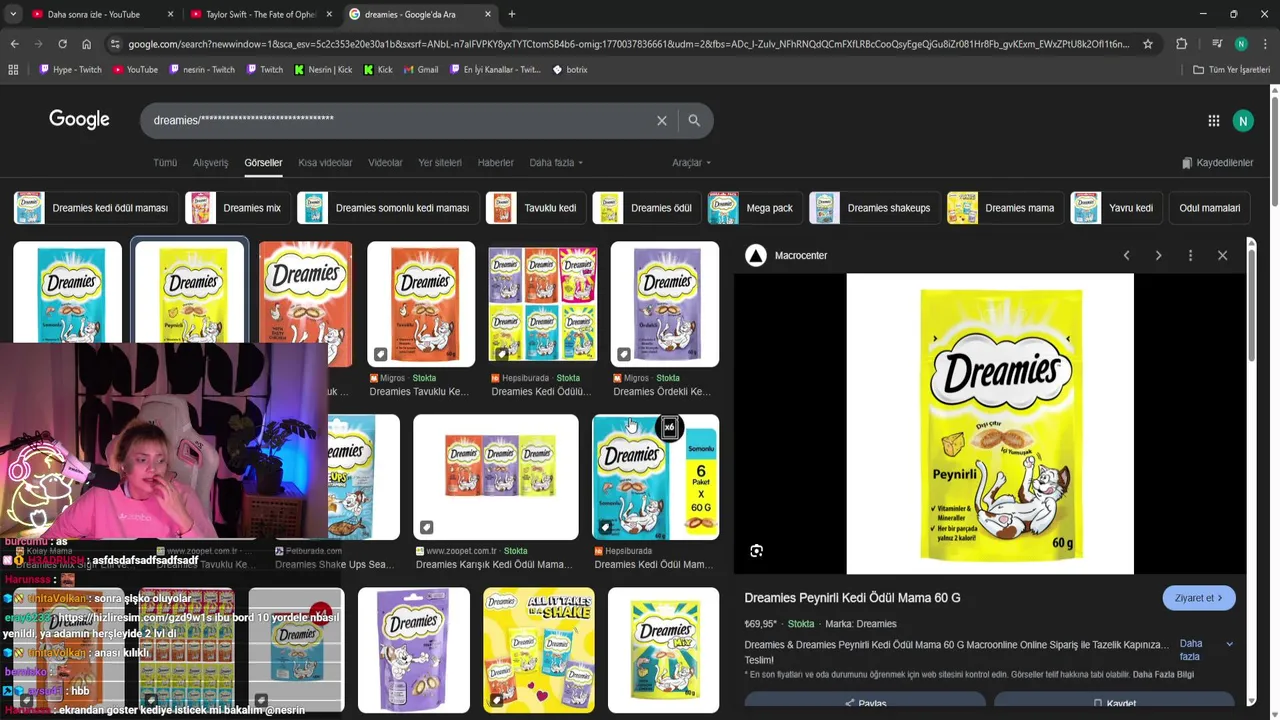
Task: Open the Google apps grid
Action: click(1213, 121)
